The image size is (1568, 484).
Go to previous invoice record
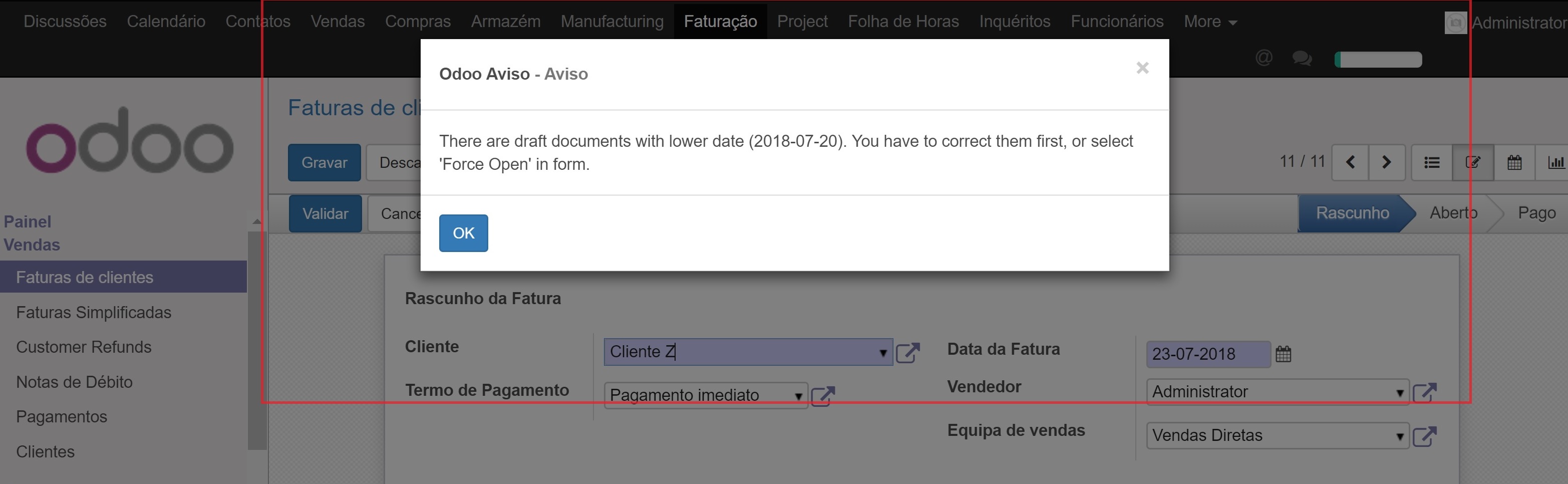click(1350, 162)
